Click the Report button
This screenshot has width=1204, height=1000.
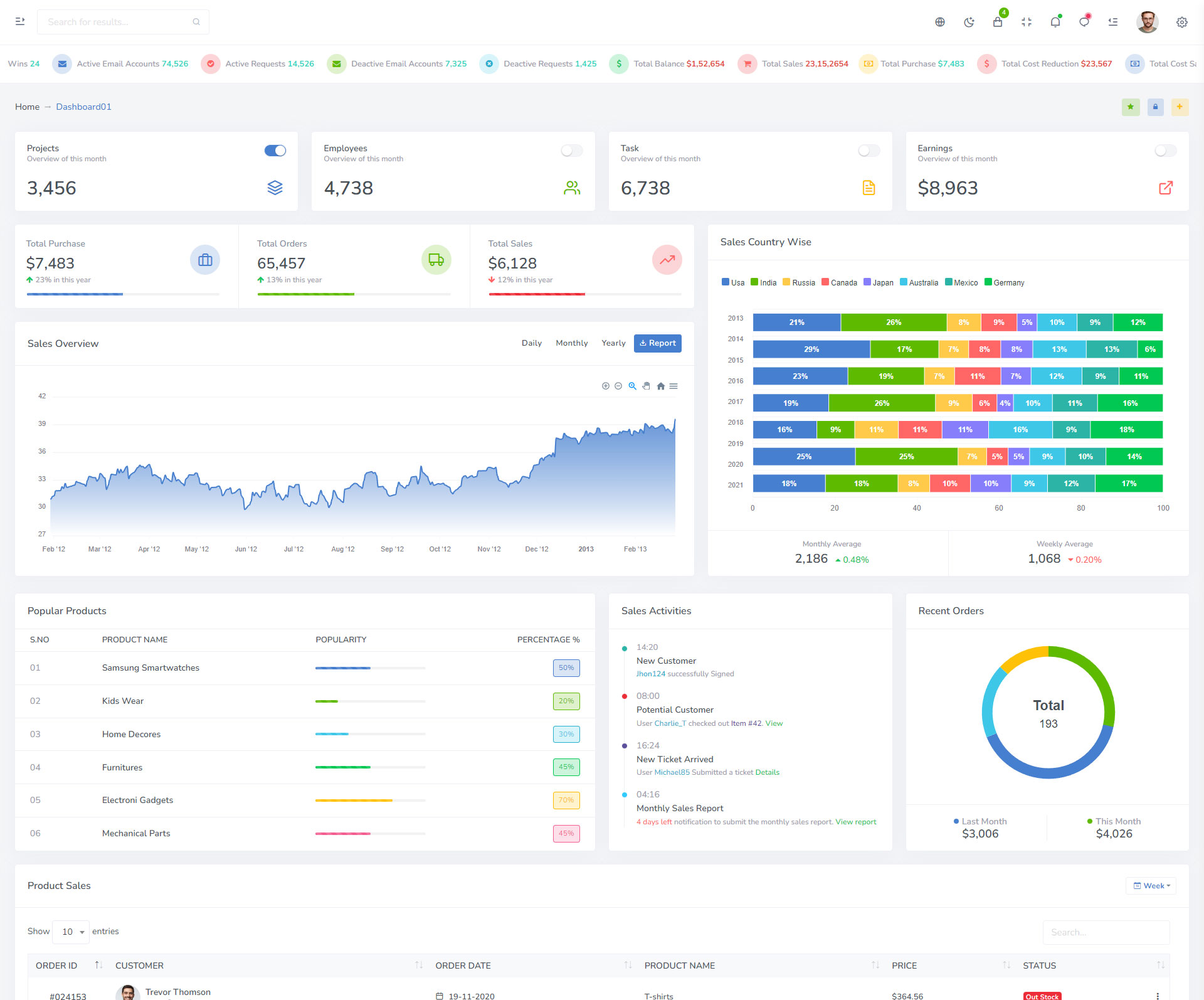(x=657, y=343)
